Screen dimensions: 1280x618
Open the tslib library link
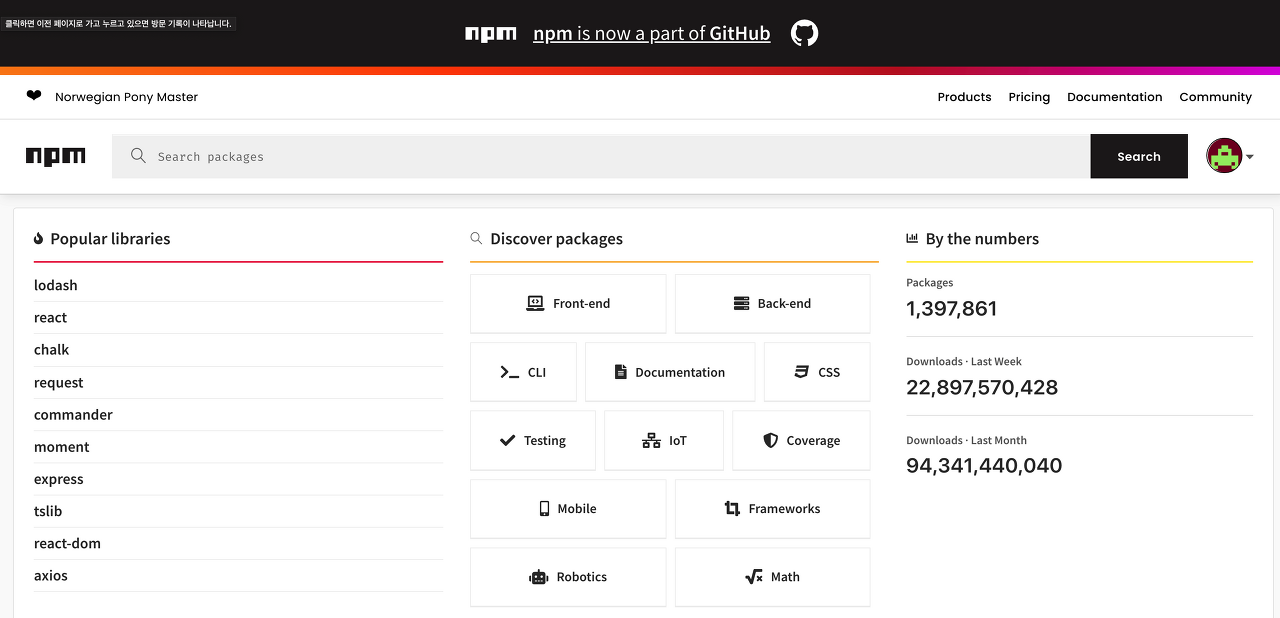click(x=48, y=511)
